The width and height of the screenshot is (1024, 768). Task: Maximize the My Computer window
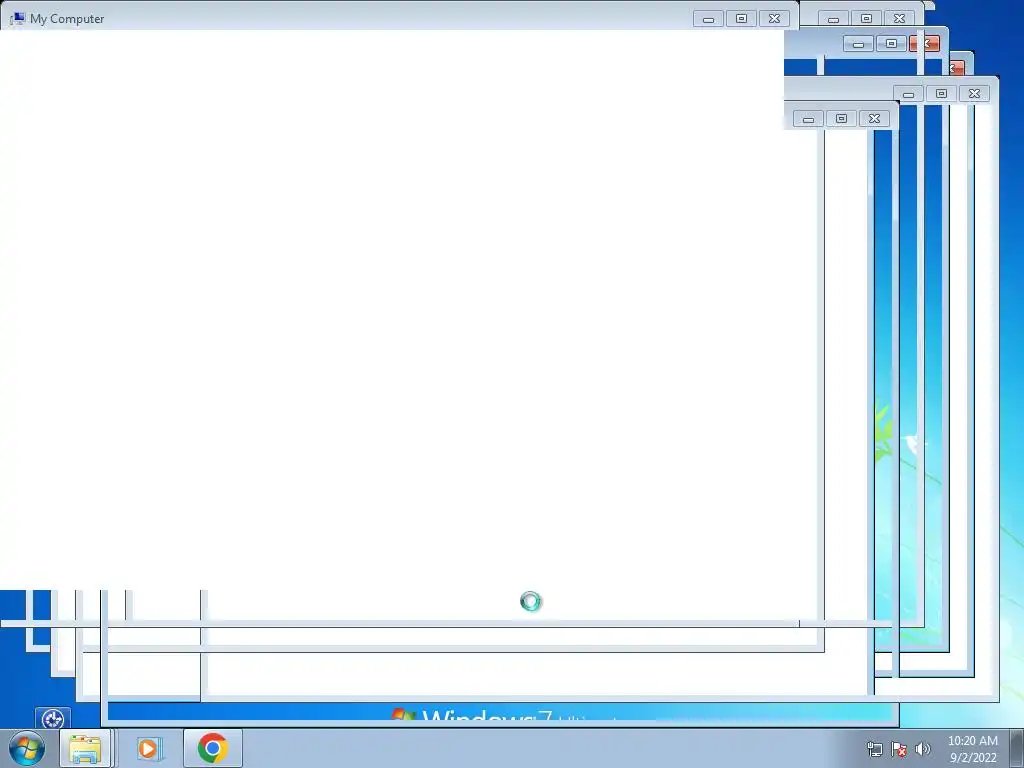[x=741, y=19]
